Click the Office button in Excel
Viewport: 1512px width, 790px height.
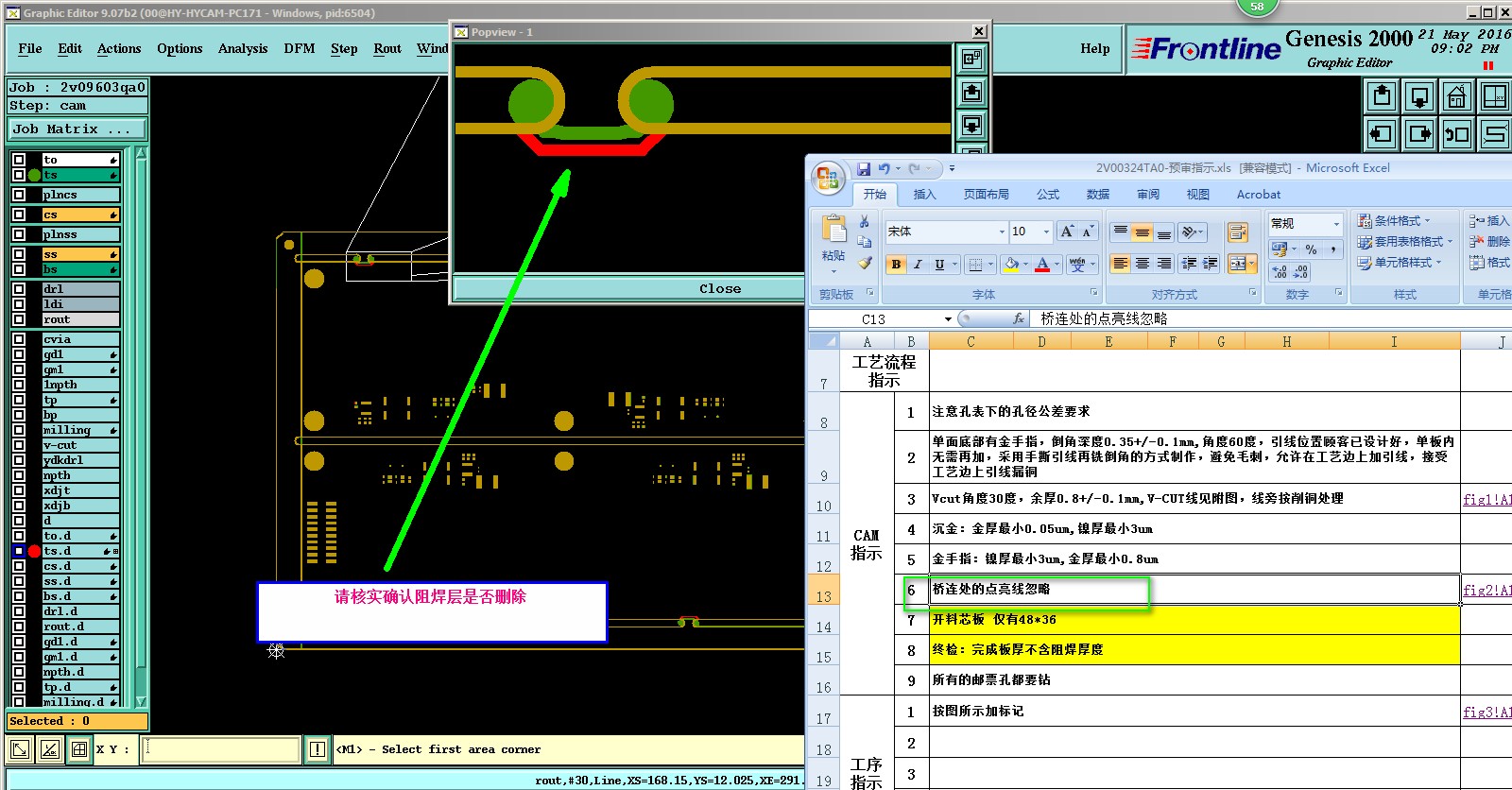[828, 179]
